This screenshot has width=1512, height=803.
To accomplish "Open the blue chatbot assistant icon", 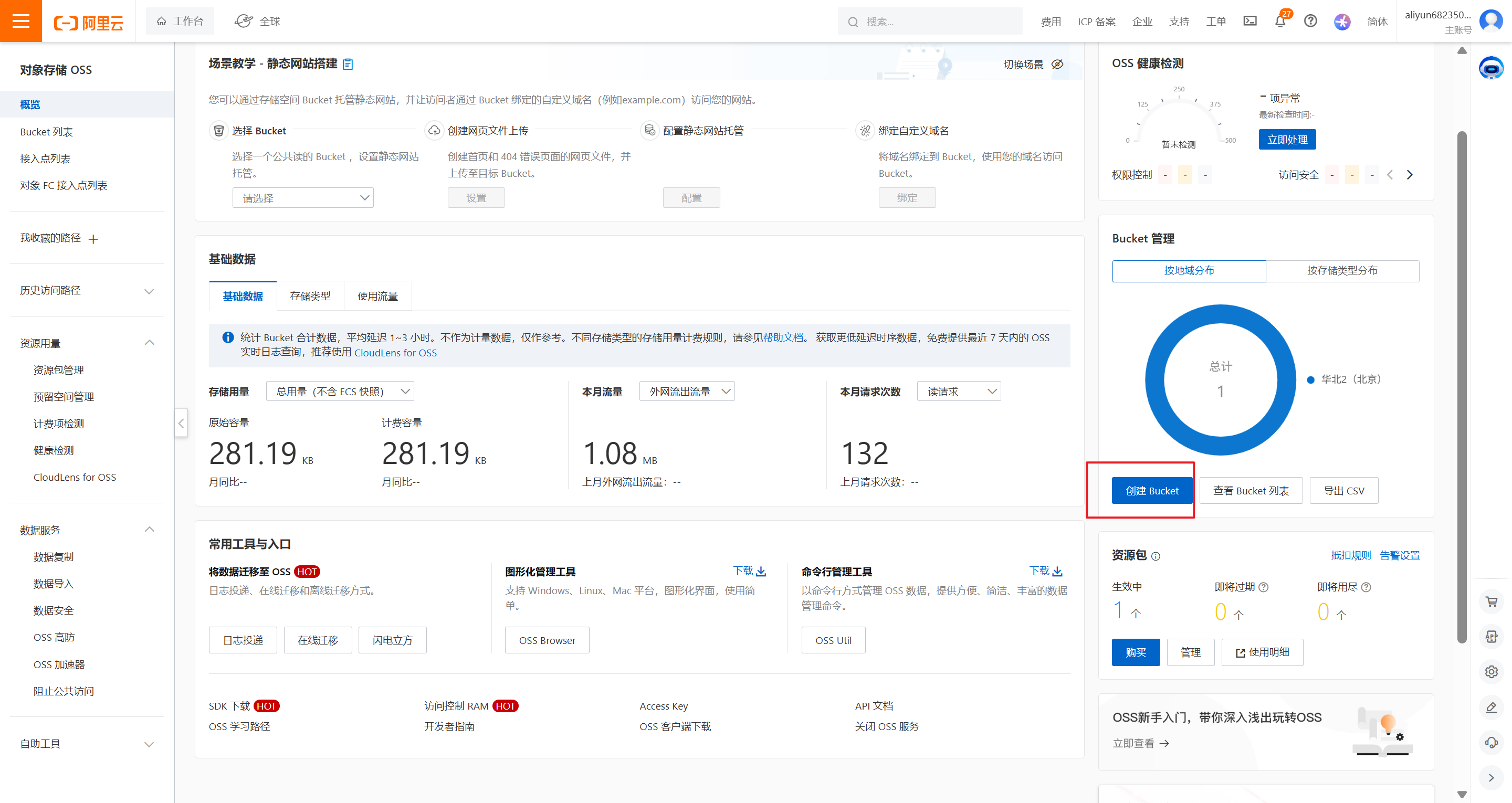I will click(x=1491, y=69).
